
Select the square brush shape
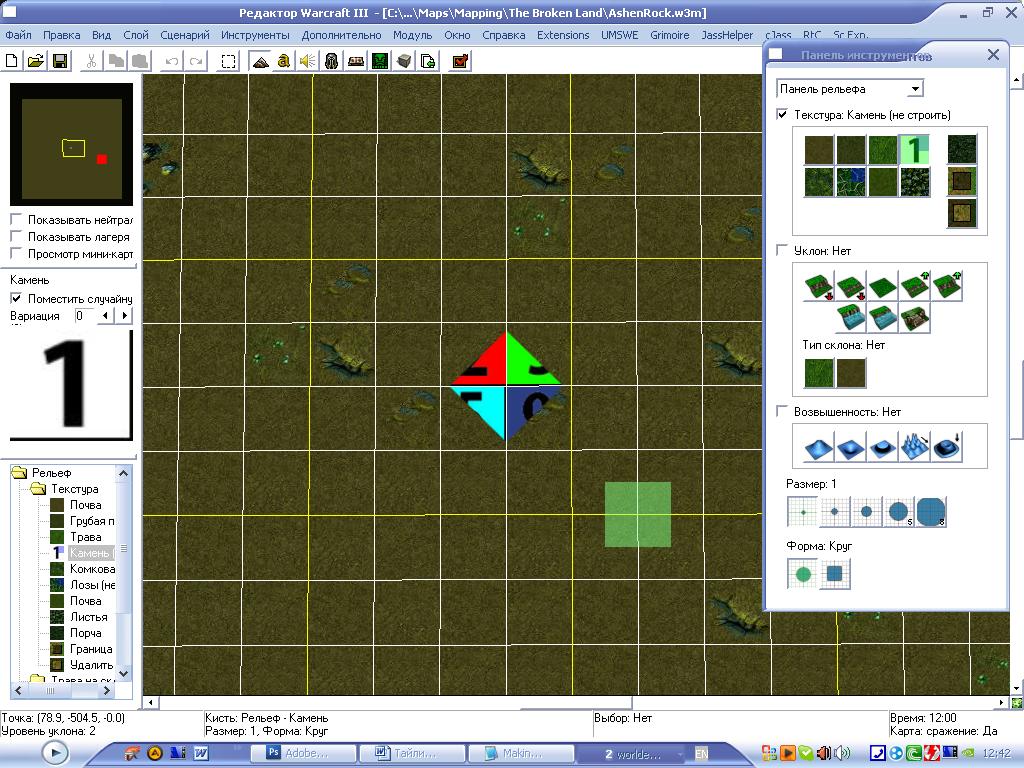835,574
